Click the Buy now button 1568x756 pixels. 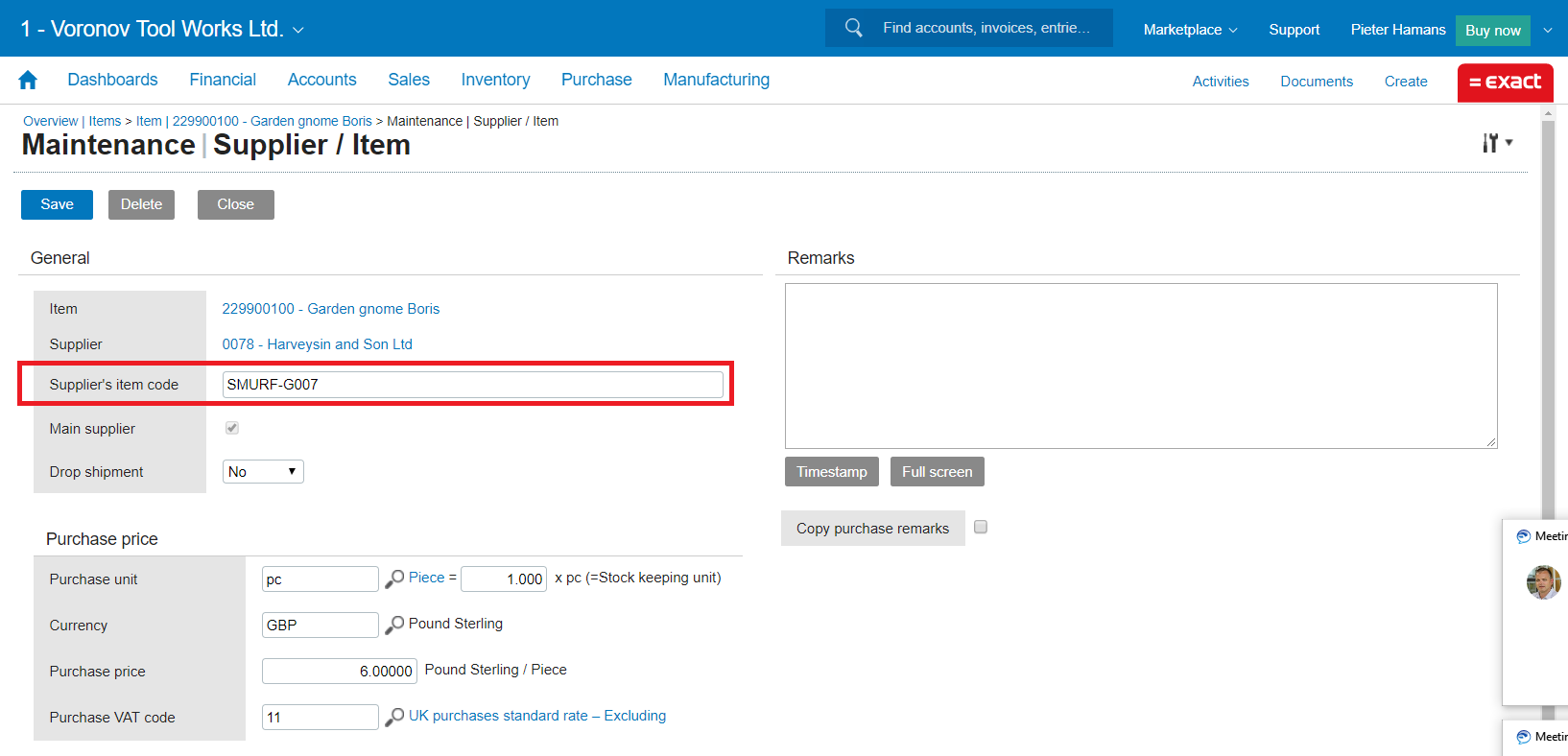point(1493,31)
